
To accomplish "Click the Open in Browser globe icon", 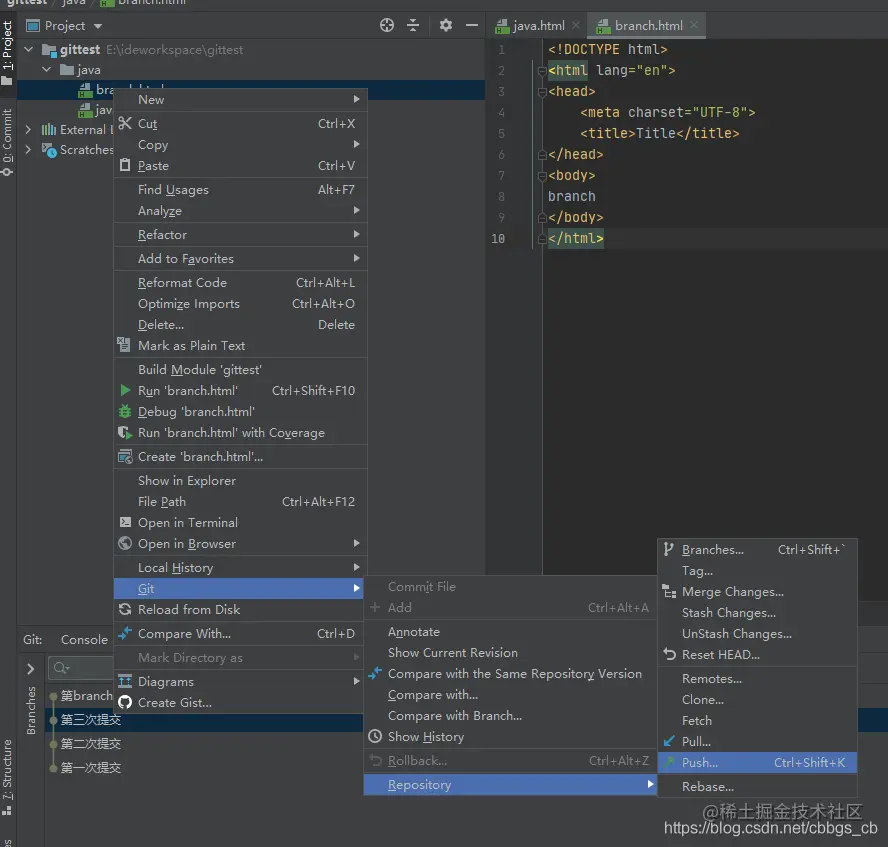I will coord(125,544).
